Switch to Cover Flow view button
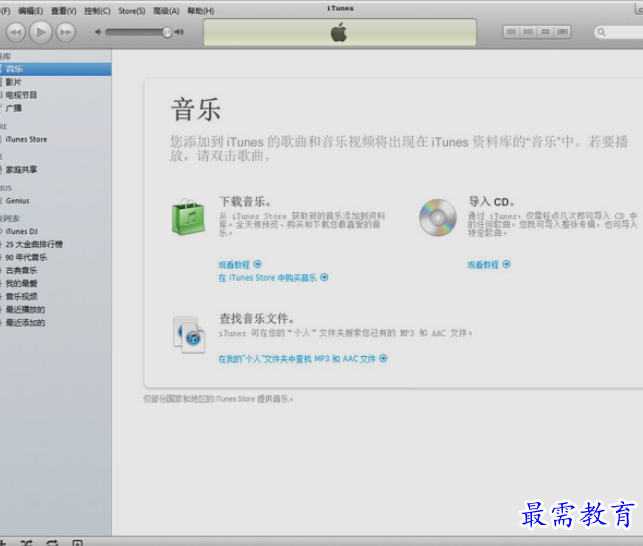Image resolution: width=643 pixels, height=546 pixels. 562,32
